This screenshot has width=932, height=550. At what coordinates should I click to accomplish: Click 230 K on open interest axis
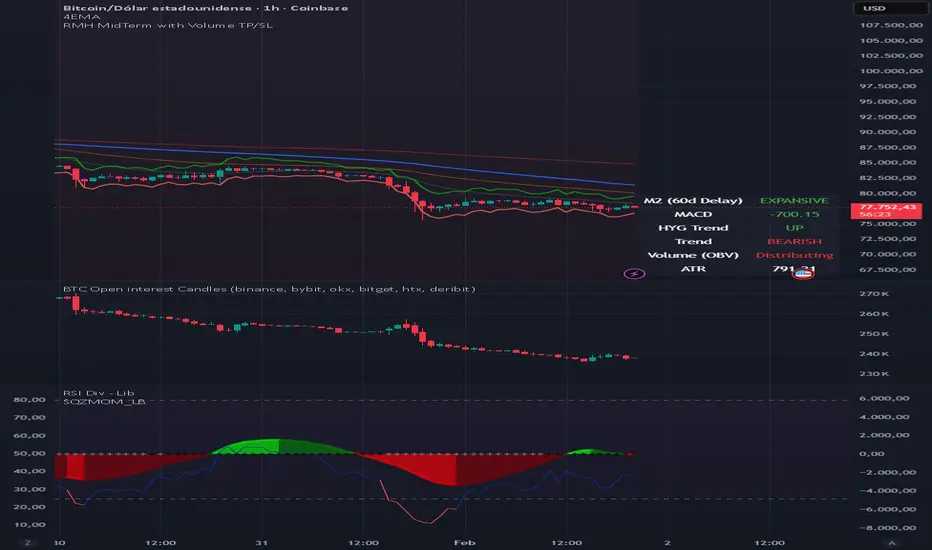coord(874,374)
